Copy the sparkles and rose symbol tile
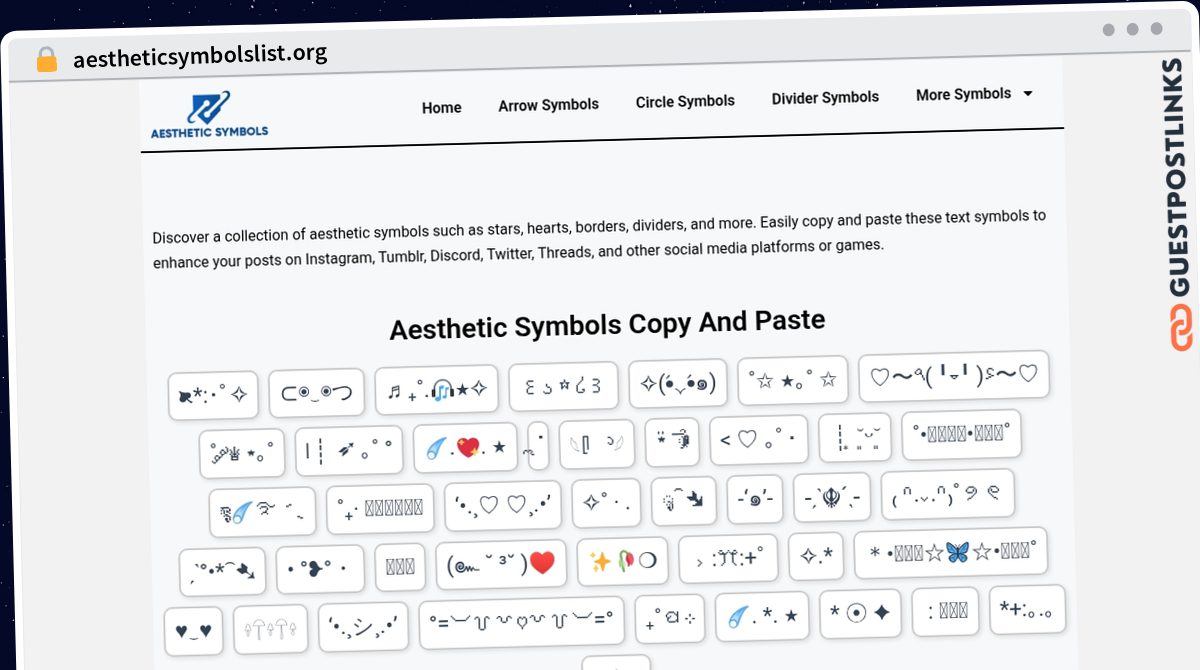Viewport: 1200px width, 670px height. pos(622,561)
